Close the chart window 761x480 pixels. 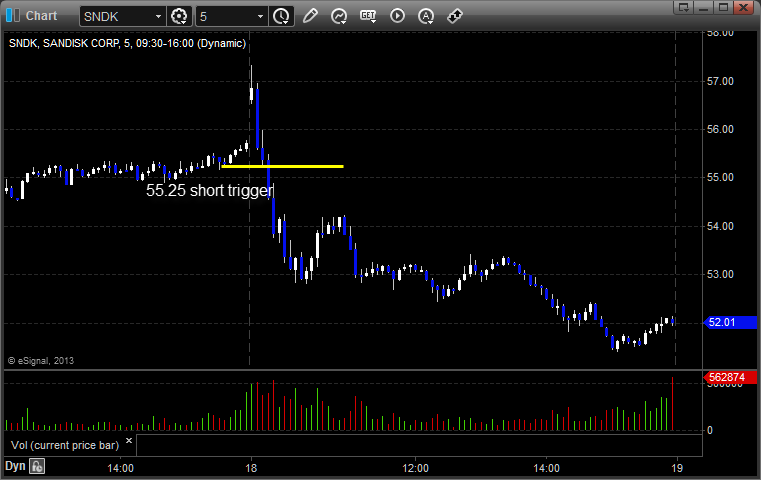tap(743, 7)
